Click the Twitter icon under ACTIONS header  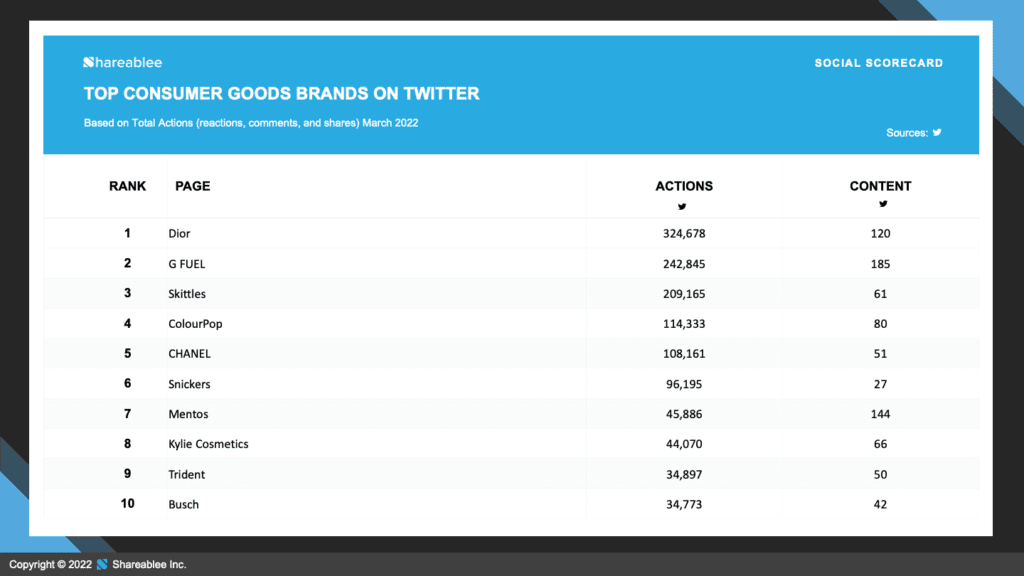pos(682,206)
